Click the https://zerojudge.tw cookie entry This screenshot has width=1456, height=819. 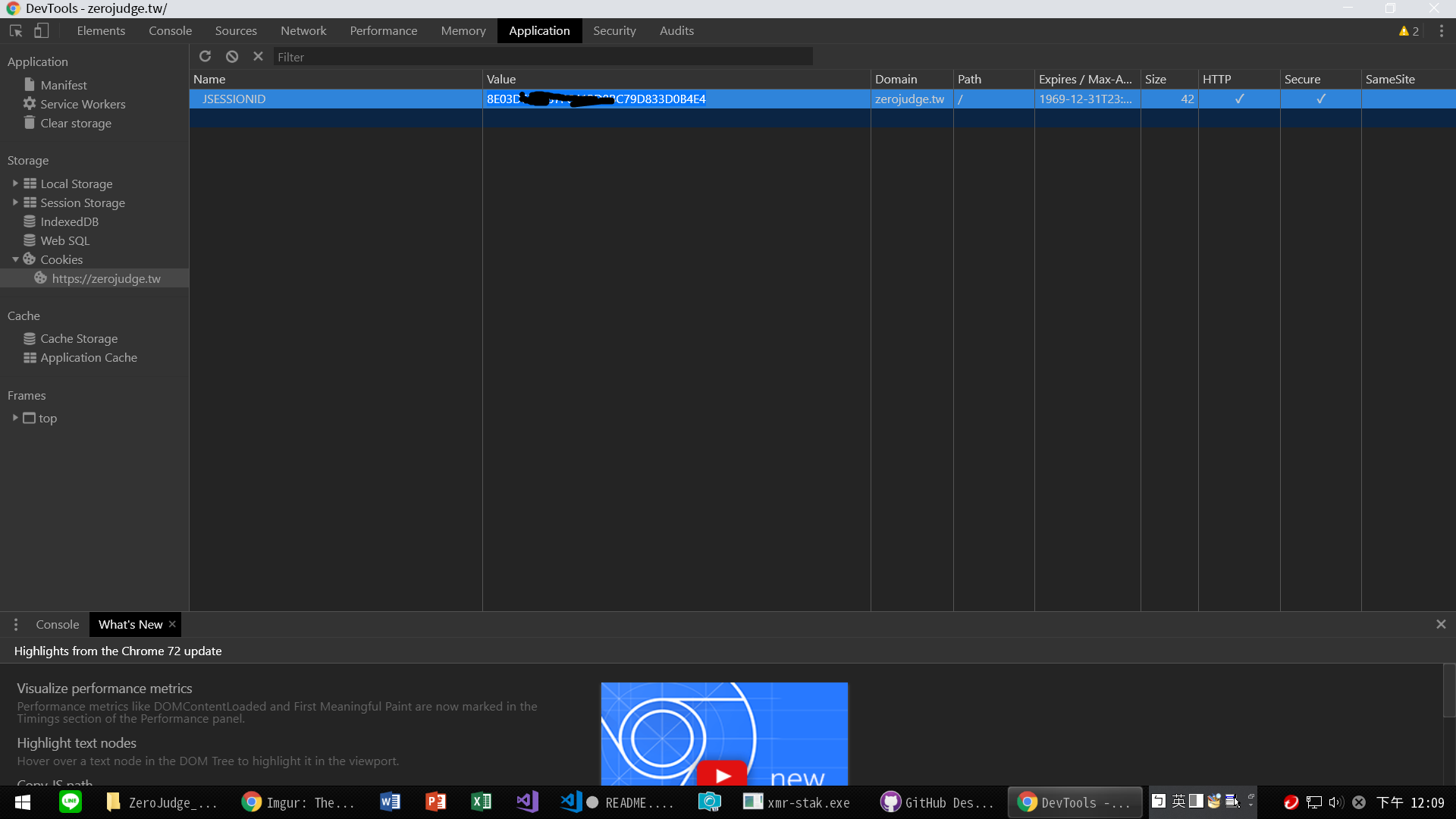[106, 278]
